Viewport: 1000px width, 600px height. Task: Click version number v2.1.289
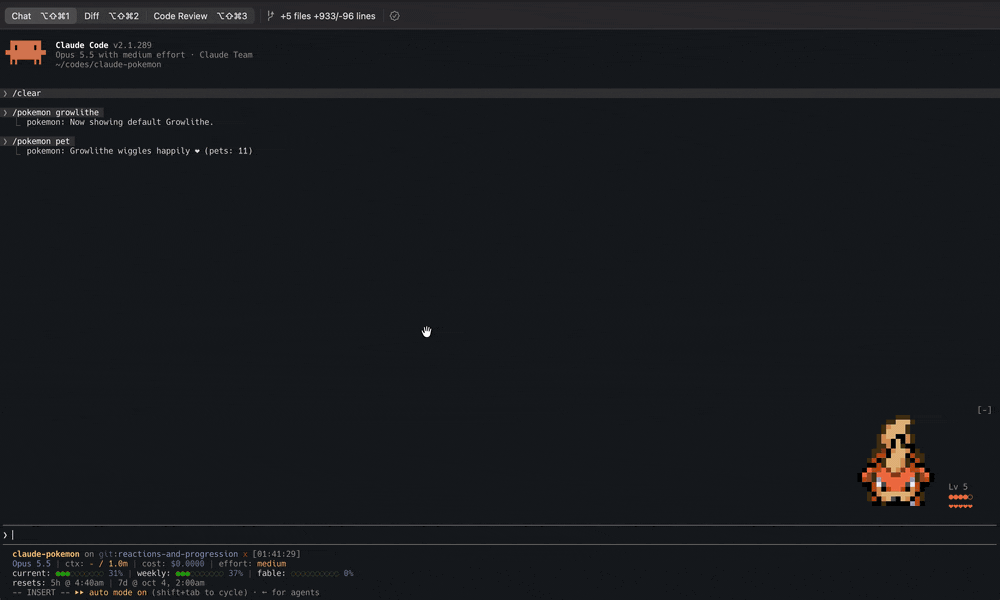[132, 45]
